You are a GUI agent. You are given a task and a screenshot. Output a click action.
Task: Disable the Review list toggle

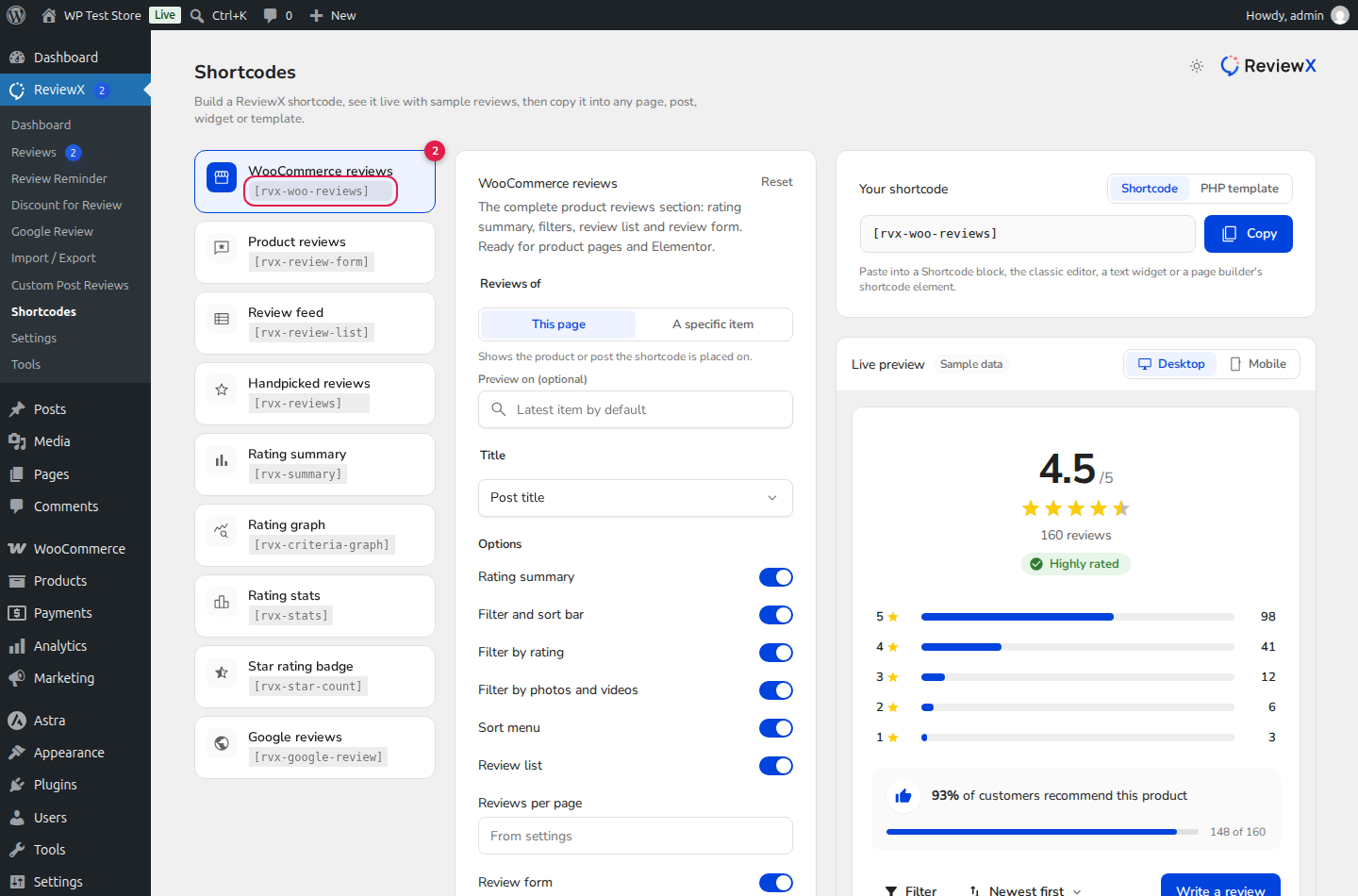776,766
